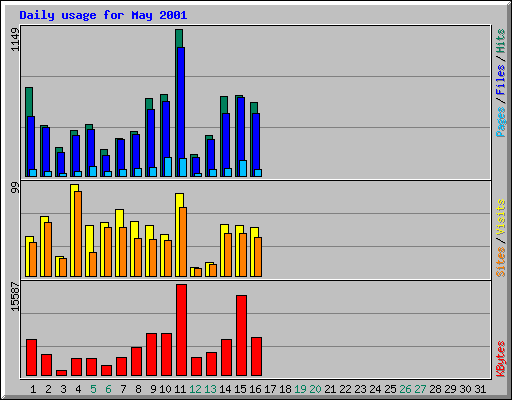Select the 99 visits axis value
This screenshot has width=512, height=400.
(15, 188)
